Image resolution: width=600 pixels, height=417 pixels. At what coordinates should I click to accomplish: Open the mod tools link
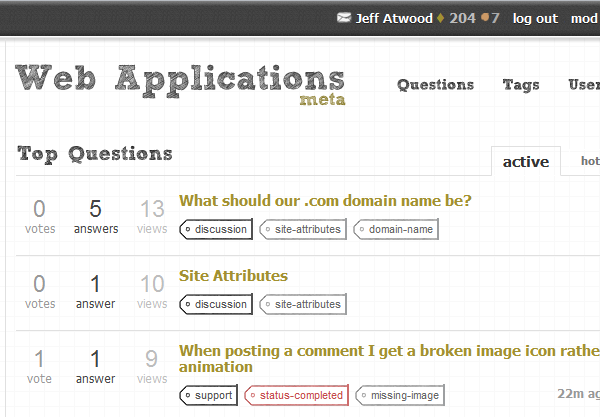[585, 18]
